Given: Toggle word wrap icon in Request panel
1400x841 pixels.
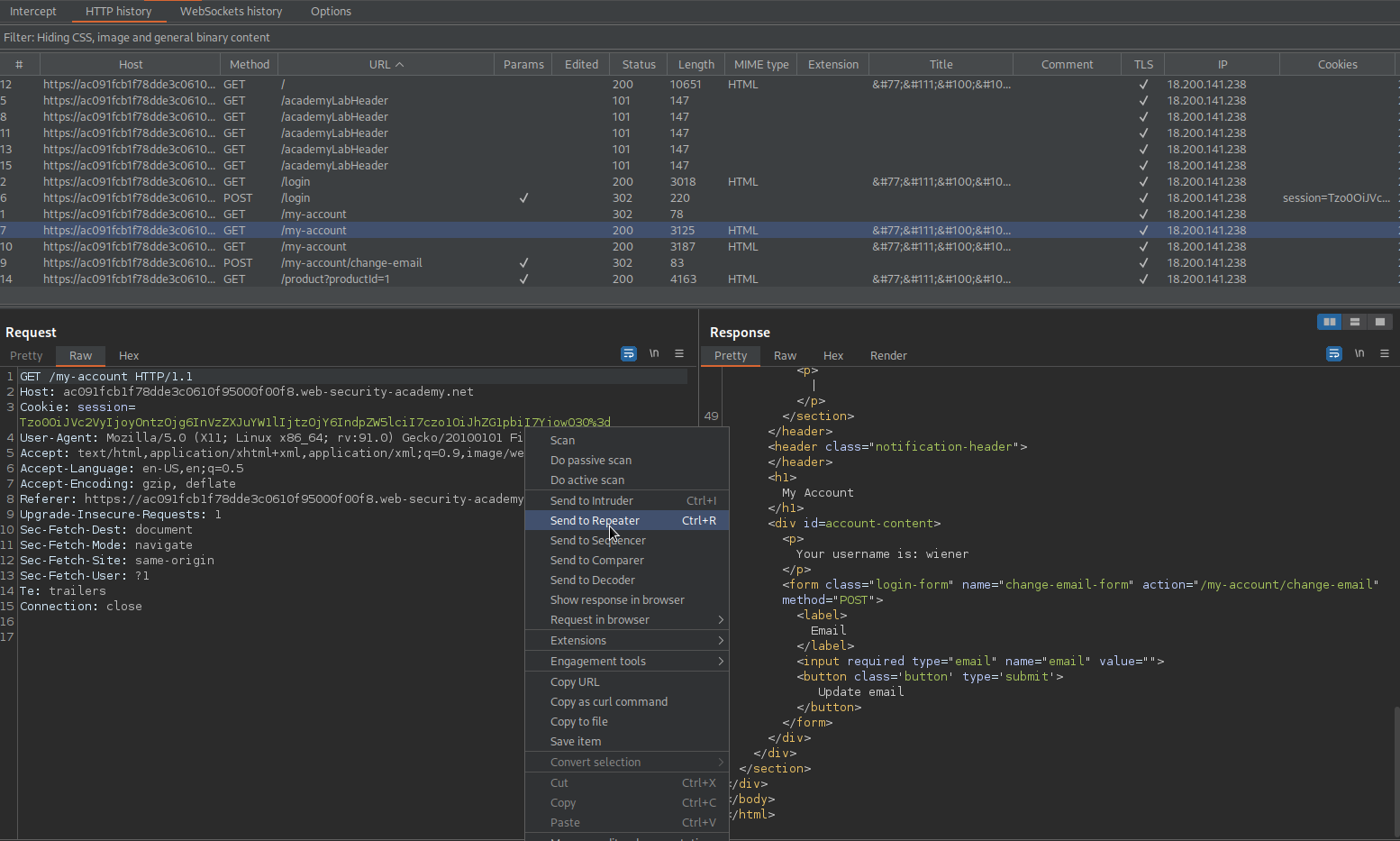Looking at the screenshot, I should (629, 354).
